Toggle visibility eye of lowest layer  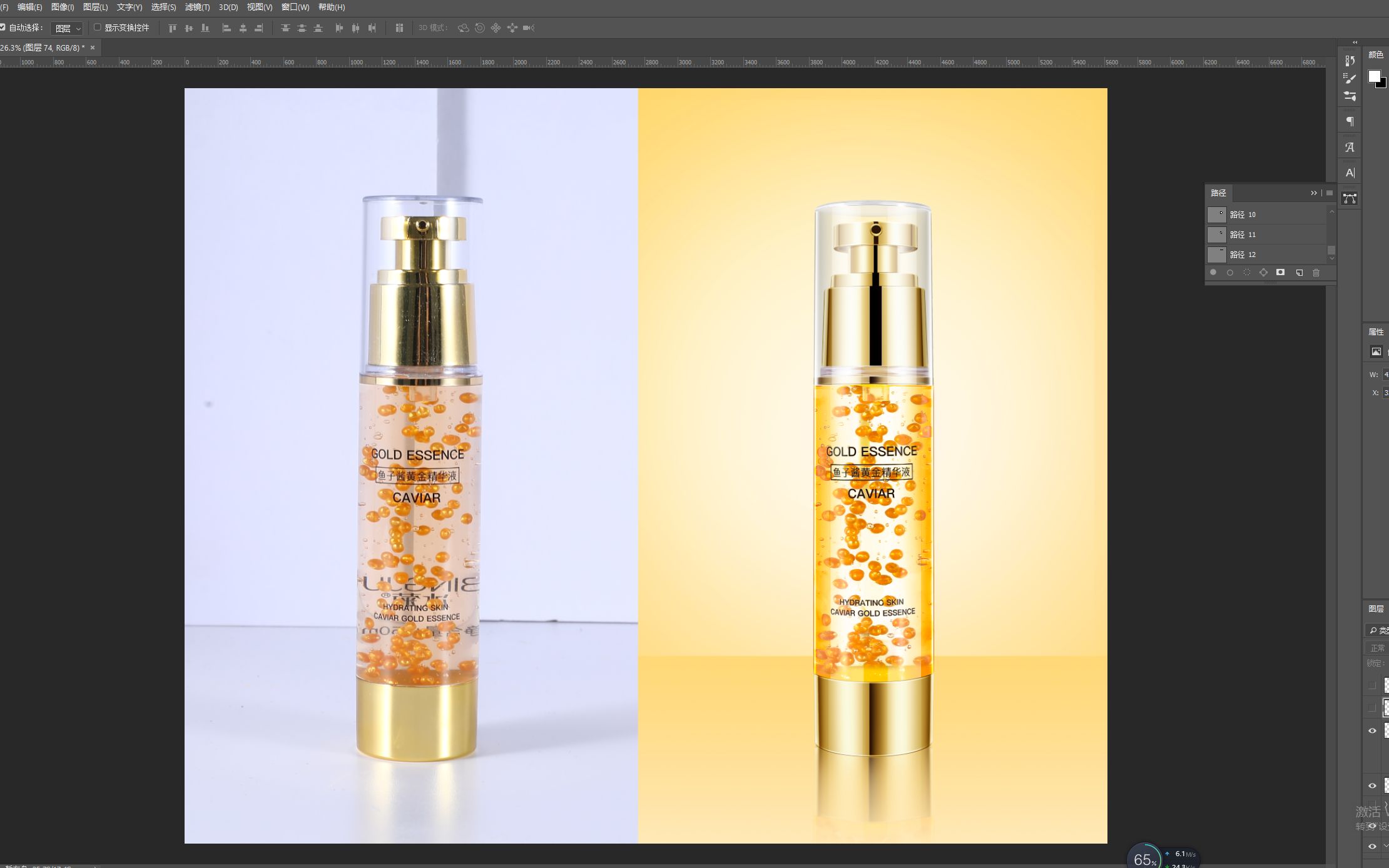coord(1372,846)
